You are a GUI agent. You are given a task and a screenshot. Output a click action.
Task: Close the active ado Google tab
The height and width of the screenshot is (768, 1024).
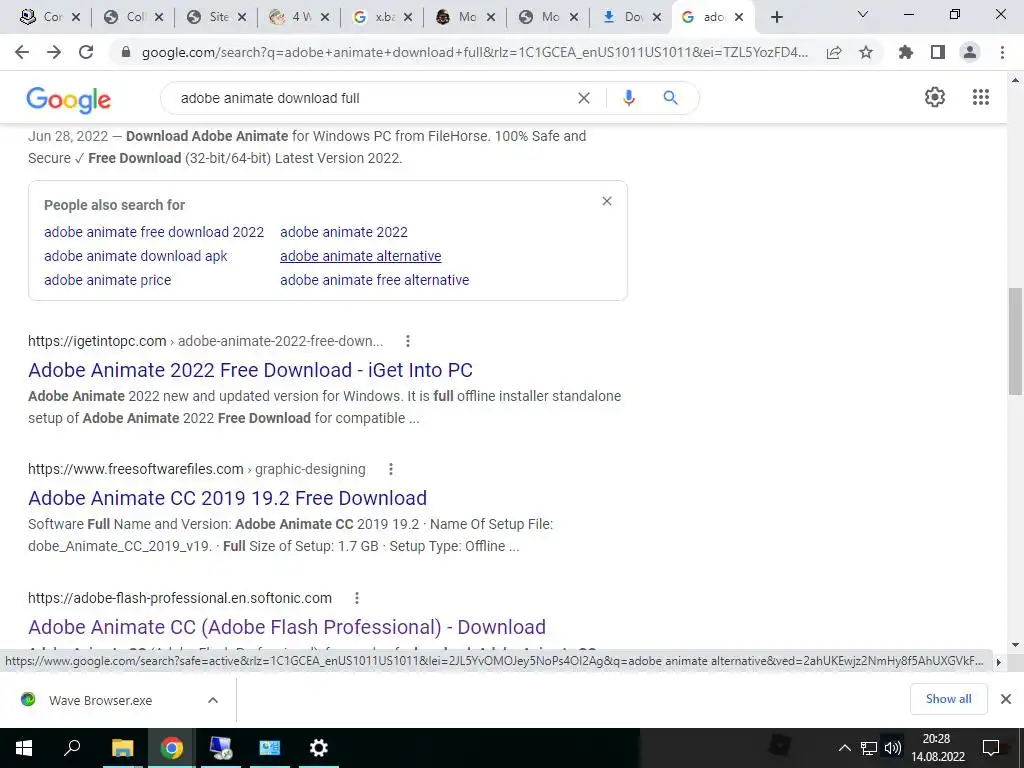(x=739, y=18)
